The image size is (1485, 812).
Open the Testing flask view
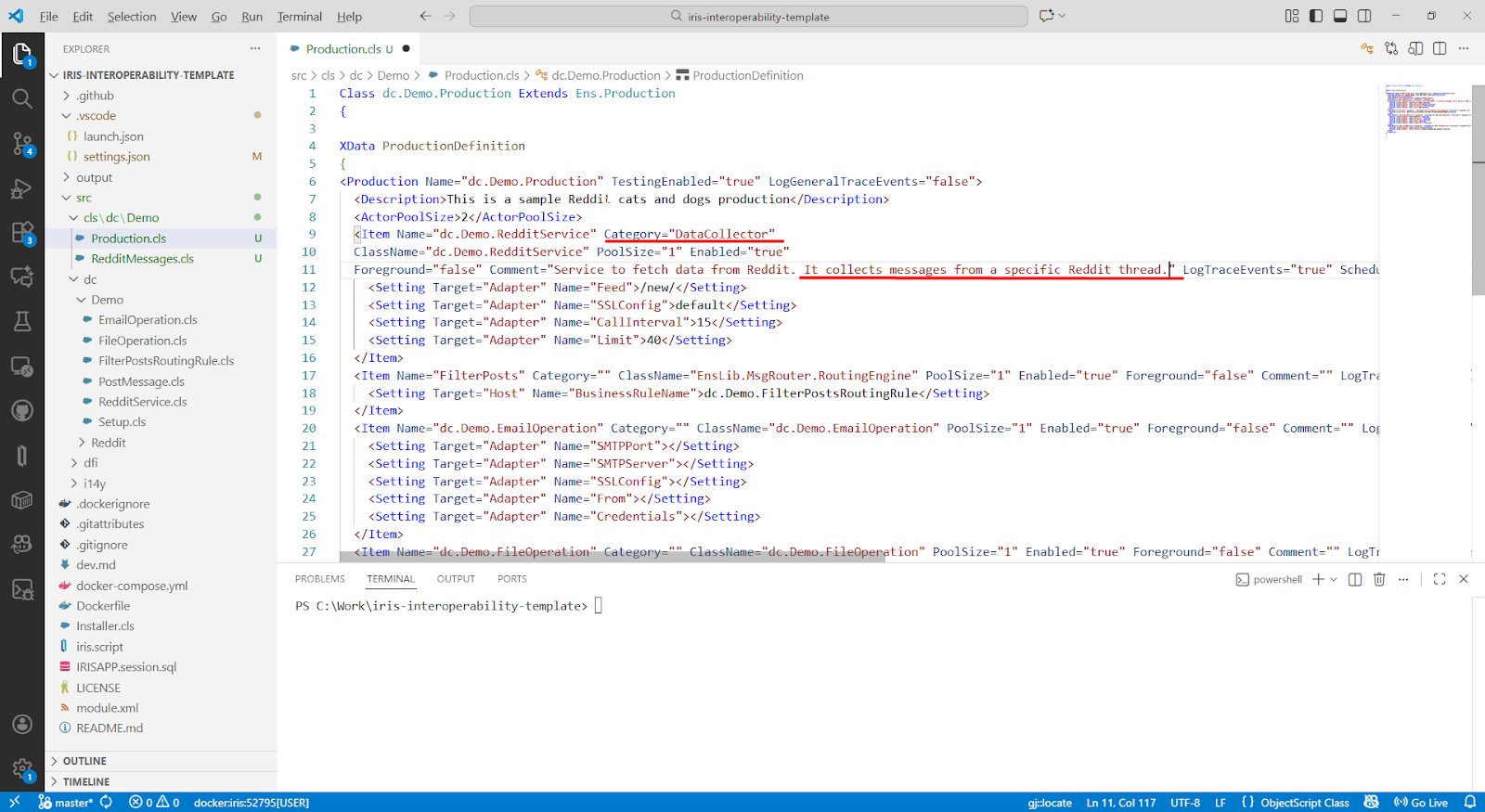click(22, 321)
